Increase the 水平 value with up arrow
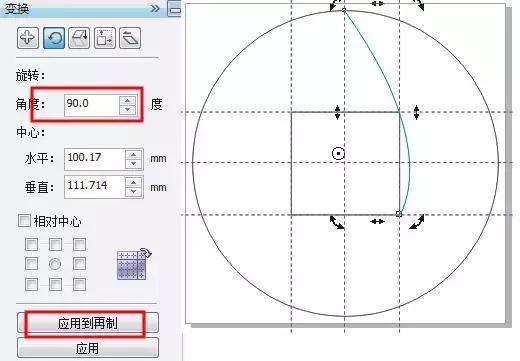This screenshot has height=361, width=520. [x=134, y=155]
